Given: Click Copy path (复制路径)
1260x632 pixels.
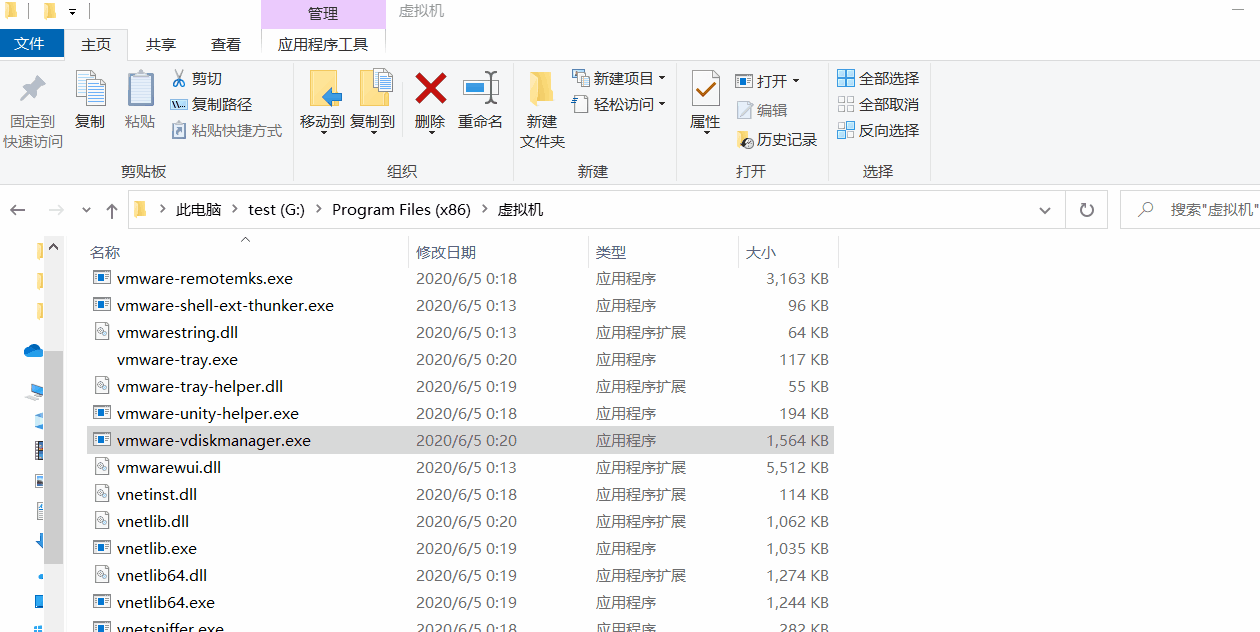Looking at the screenshot, I should 211,104.
